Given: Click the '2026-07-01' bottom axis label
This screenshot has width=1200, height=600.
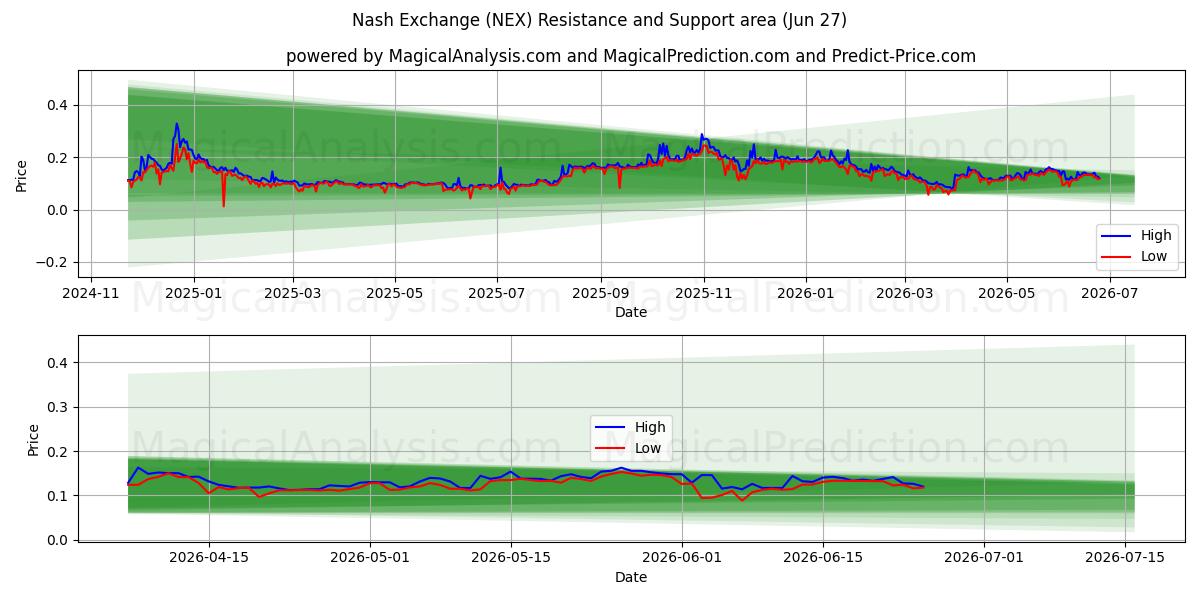Looking at the screenshot, I should (x=984, y=558).
